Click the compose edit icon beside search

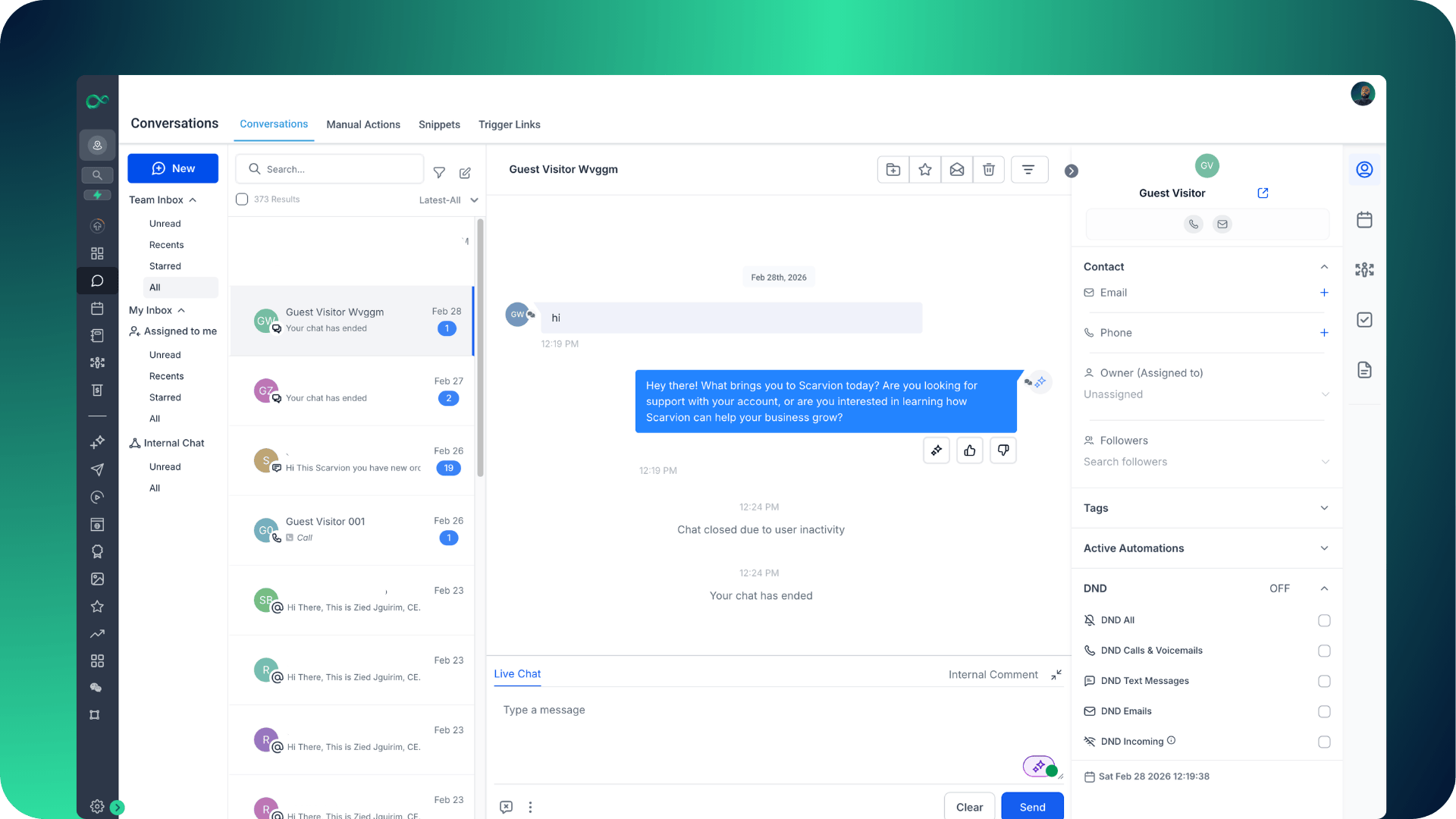pyautogui.click(x=465, y=173)
